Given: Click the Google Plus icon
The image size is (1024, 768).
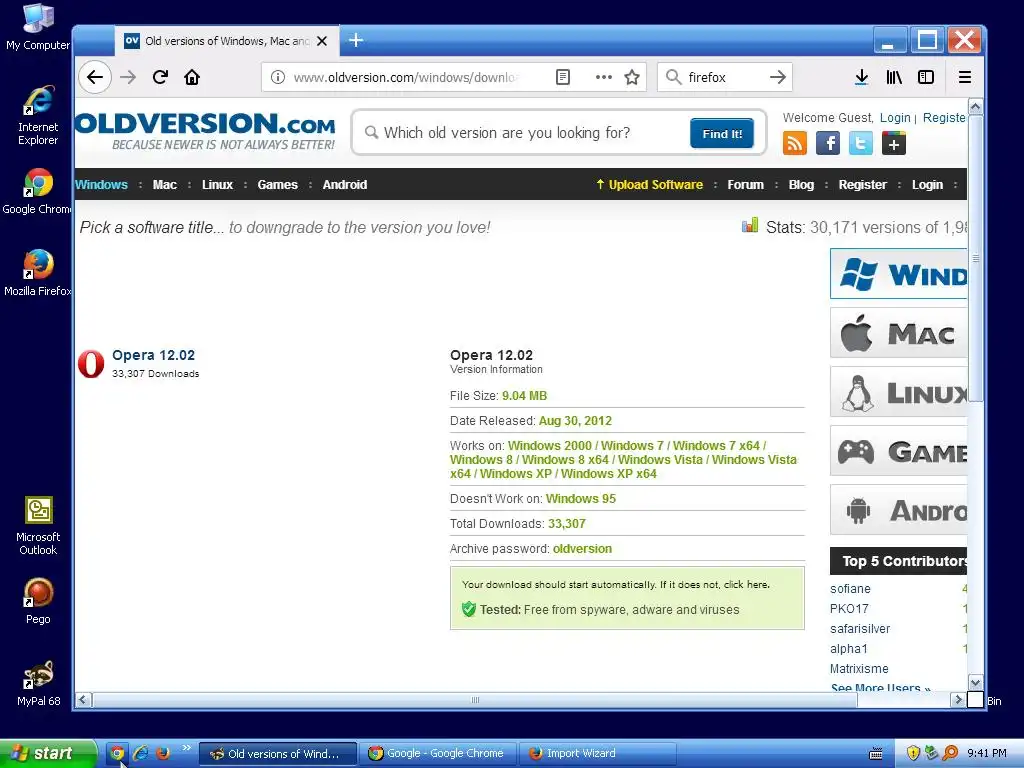Looking at the screenshot, I should click(x=893, y=143).
